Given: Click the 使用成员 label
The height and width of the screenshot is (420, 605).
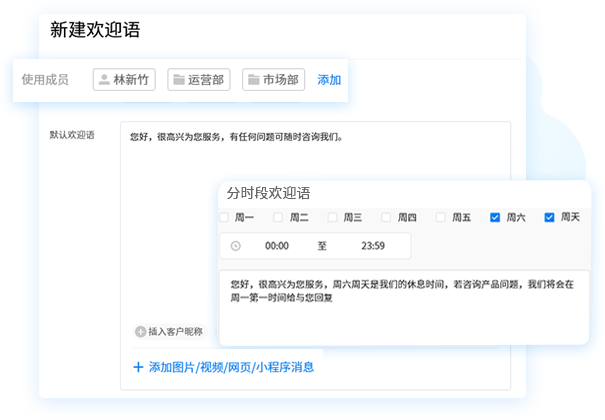Looking at the screenshot, I should pos(45,80).
